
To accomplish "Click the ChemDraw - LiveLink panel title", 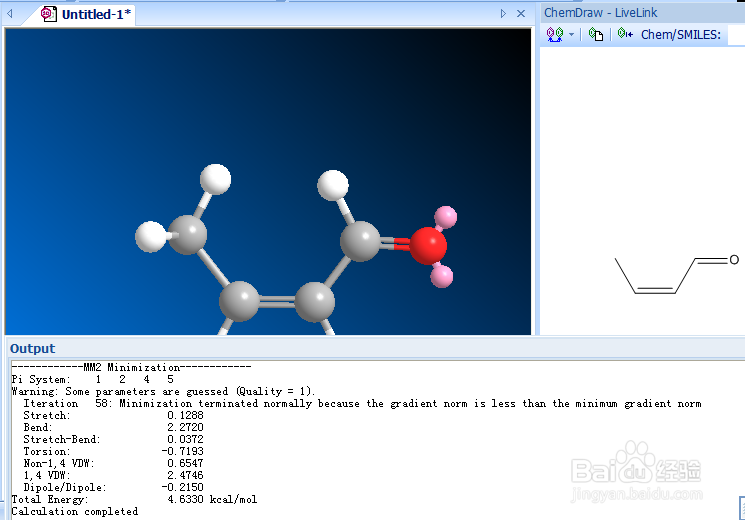I will pos(600,13).
